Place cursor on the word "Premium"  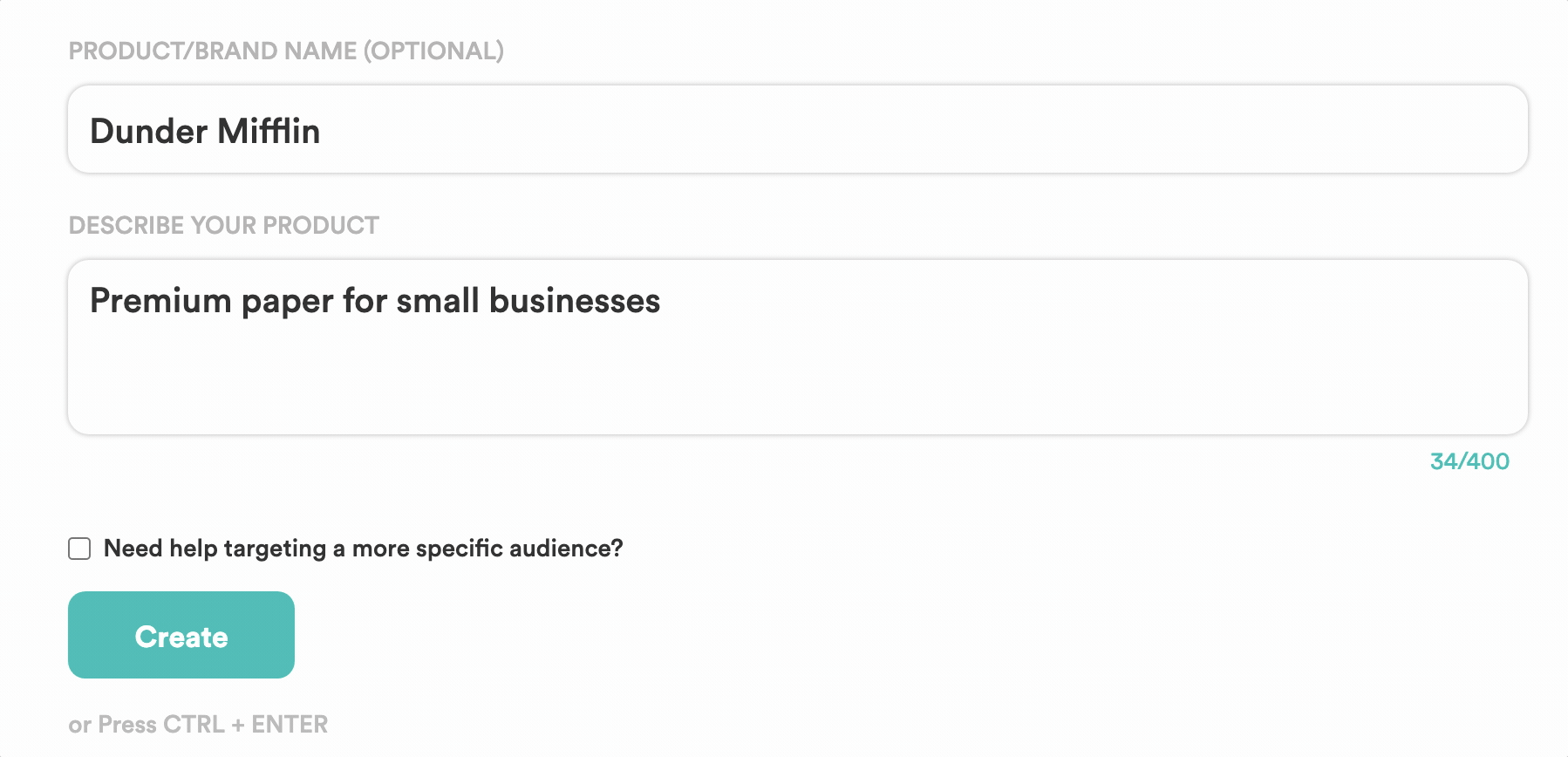(x=160, y=301)
